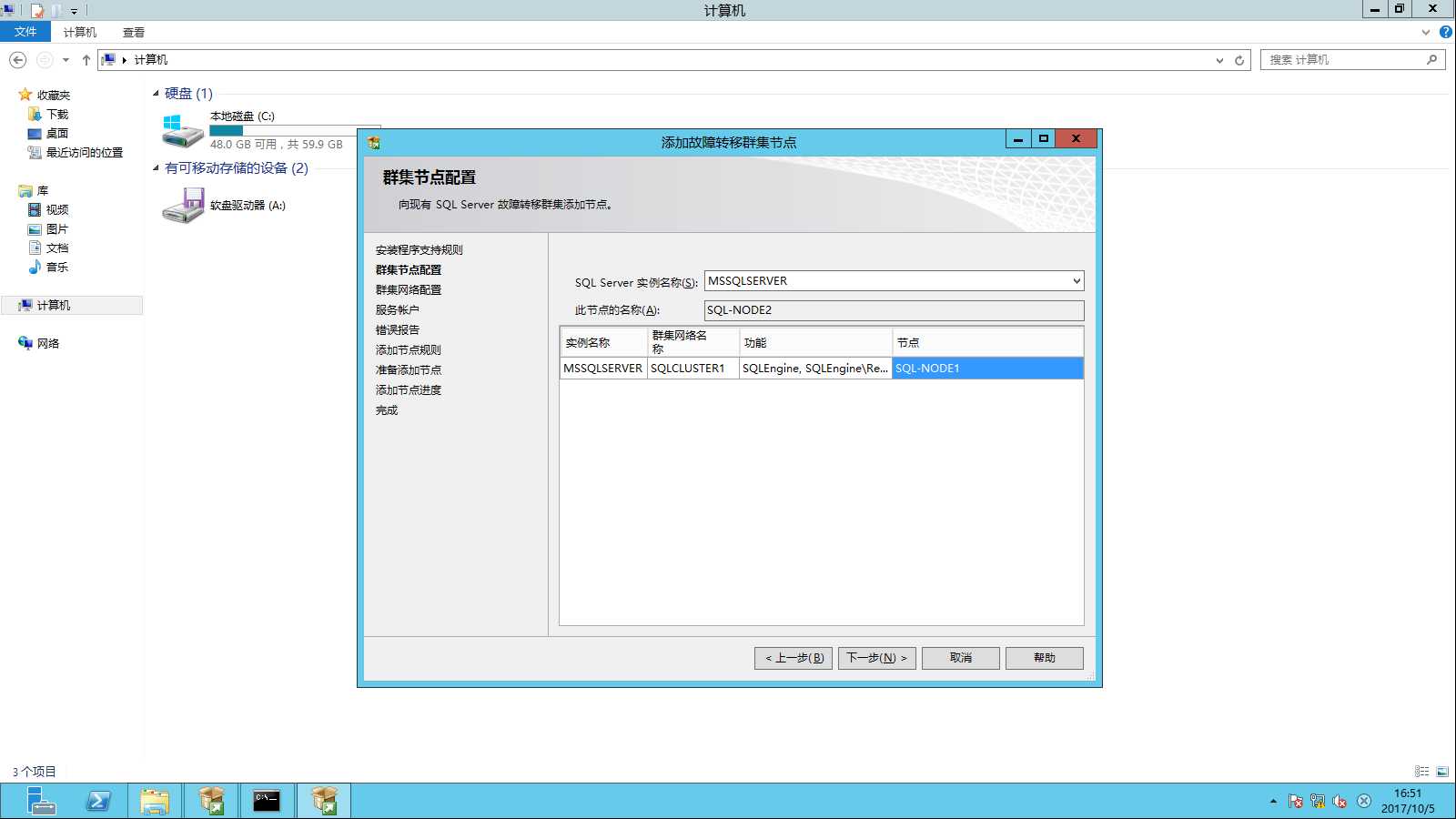Select 网络 in navigation pane
The width and height of the screenshot is (1456, 819).
[x=48, y=344]
